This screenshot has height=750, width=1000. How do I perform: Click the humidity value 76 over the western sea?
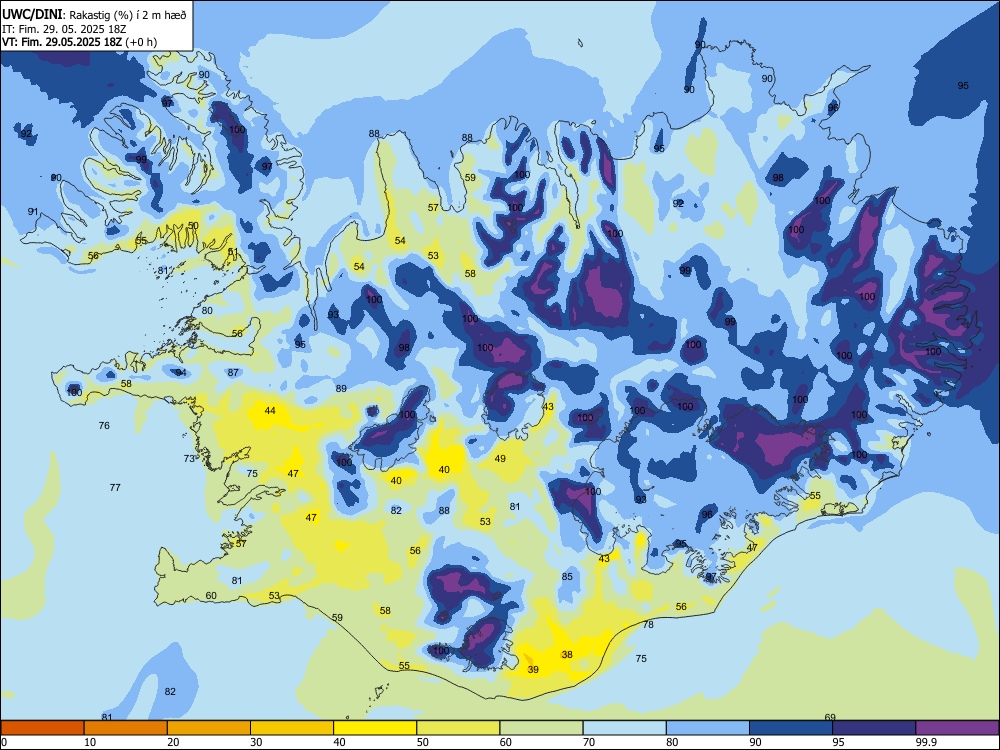point(104,425)
